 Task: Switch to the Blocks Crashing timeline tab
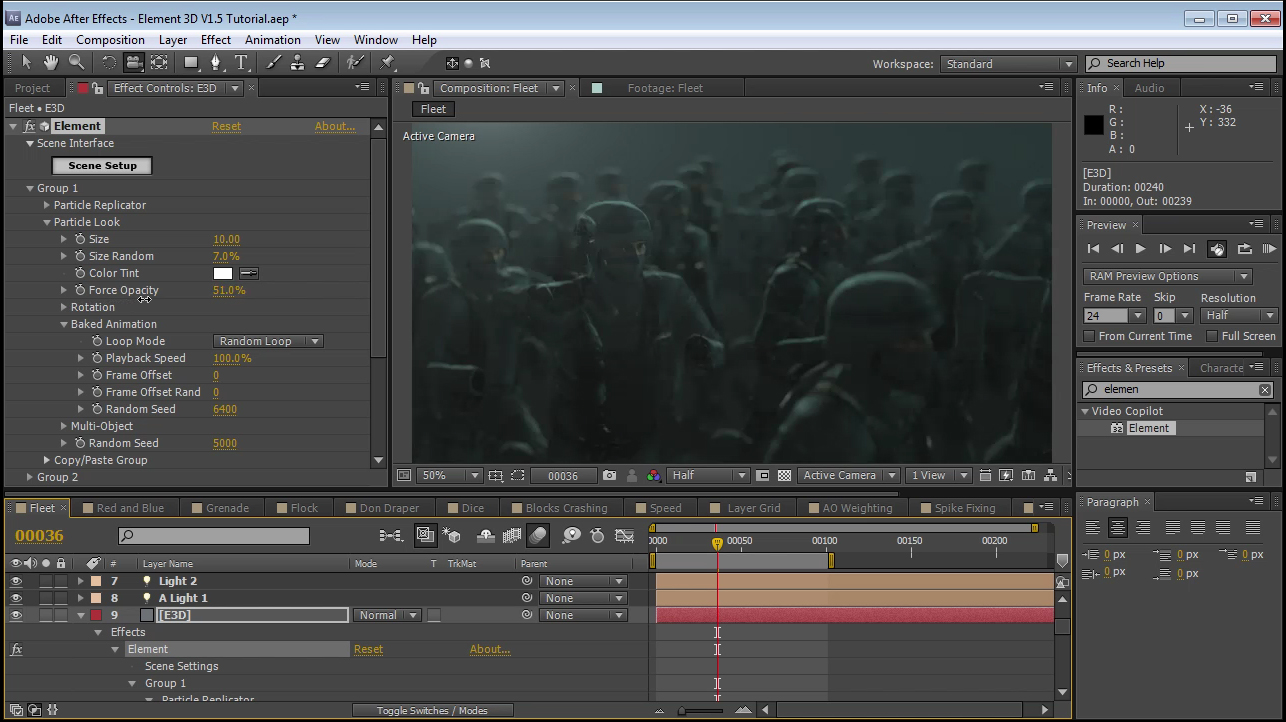[565, 508]
